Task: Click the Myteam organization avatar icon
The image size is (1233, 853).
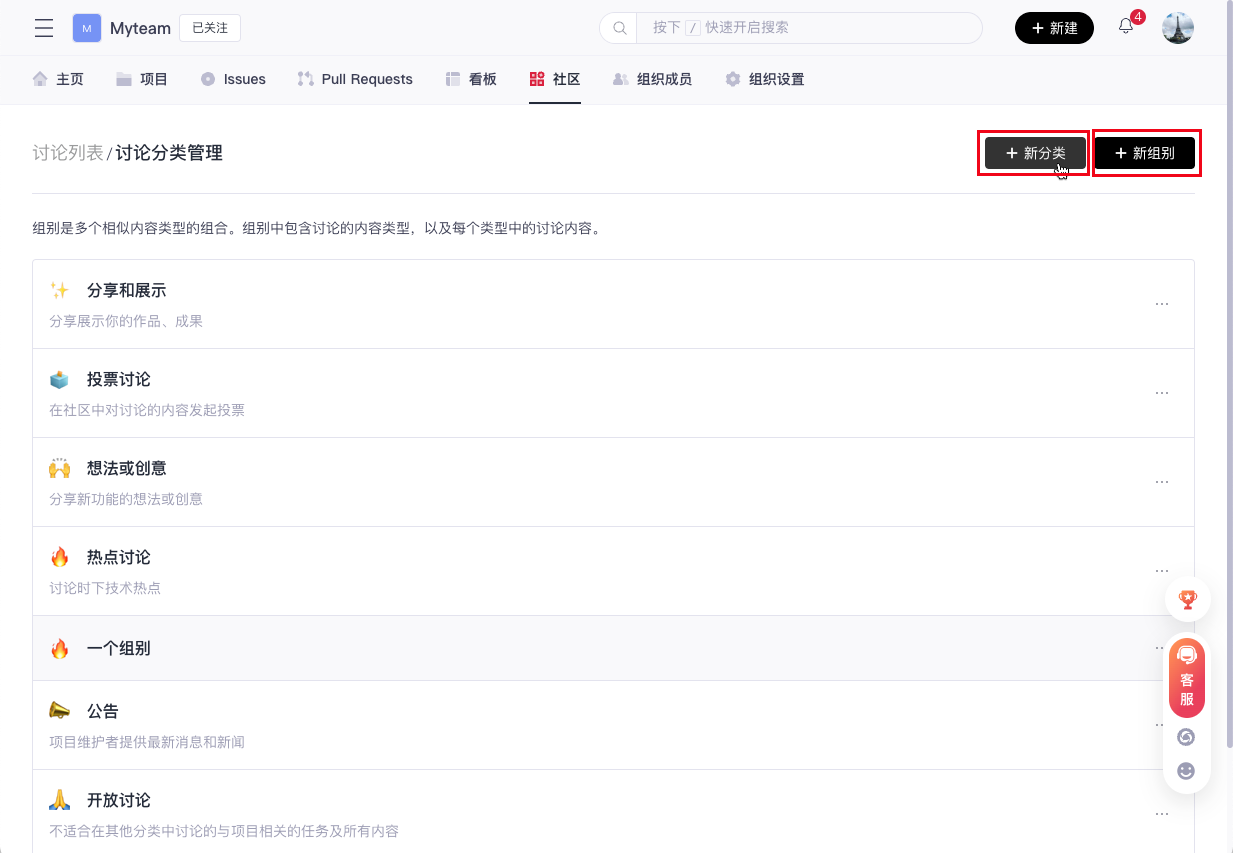Action: coord(87,28)
